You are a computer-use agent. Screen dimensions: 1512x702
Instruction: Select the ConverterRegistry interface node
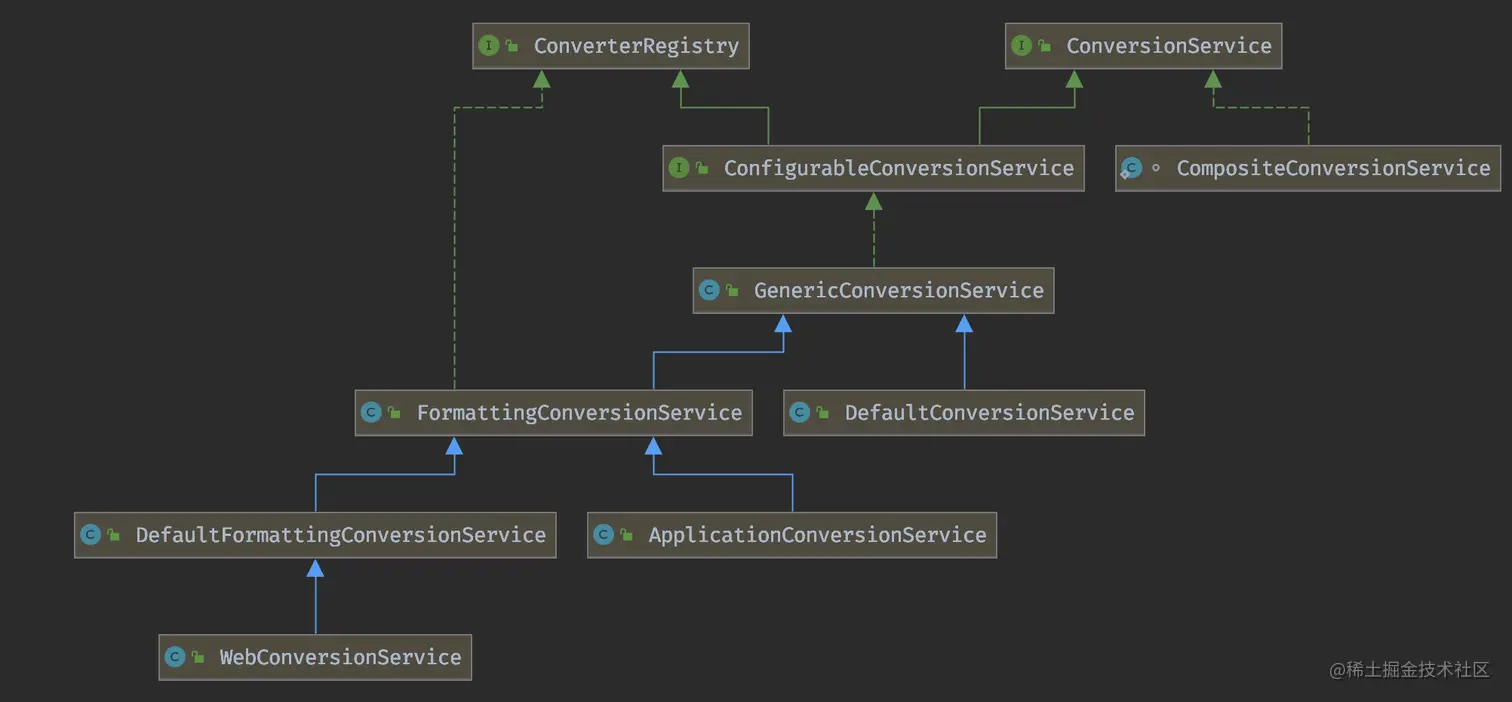click(x=610, y=46)
